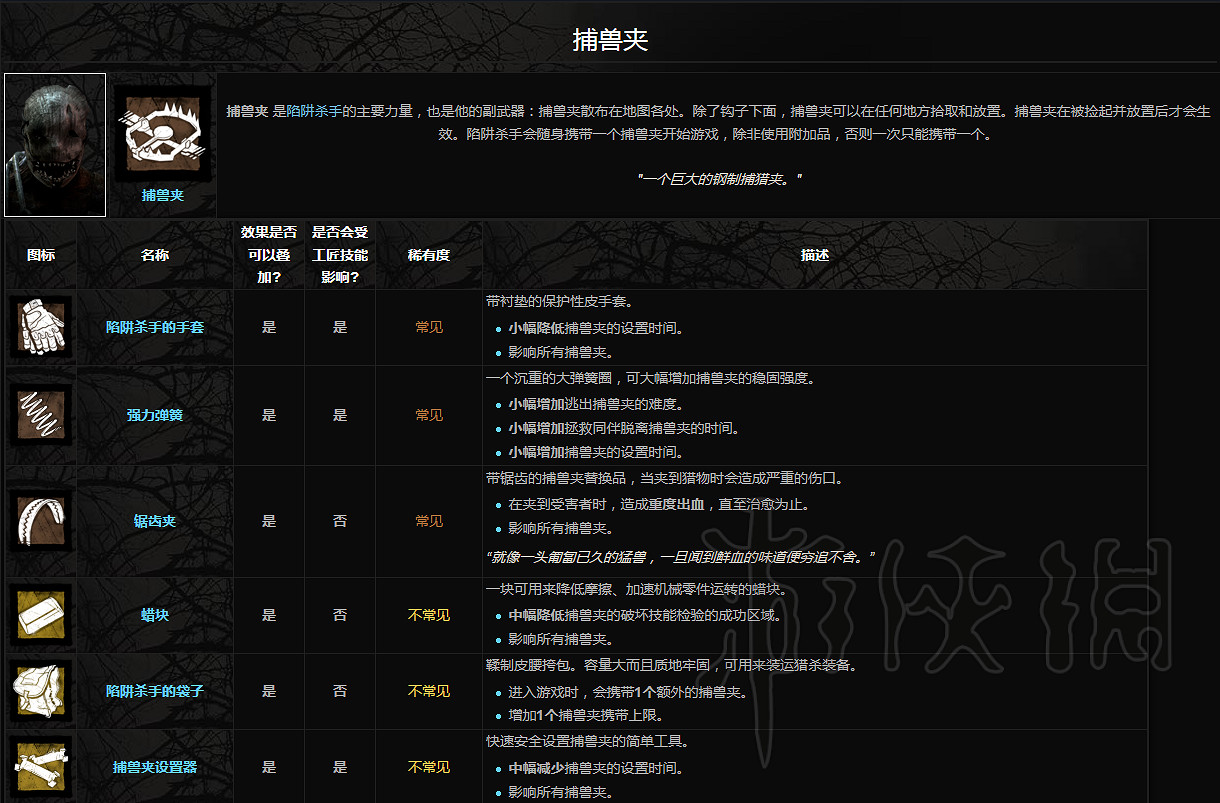Image resolution: width=1220 pixels, height=803 pixels.
Task: Click the 描述 column header
Action: coord(815,255)
